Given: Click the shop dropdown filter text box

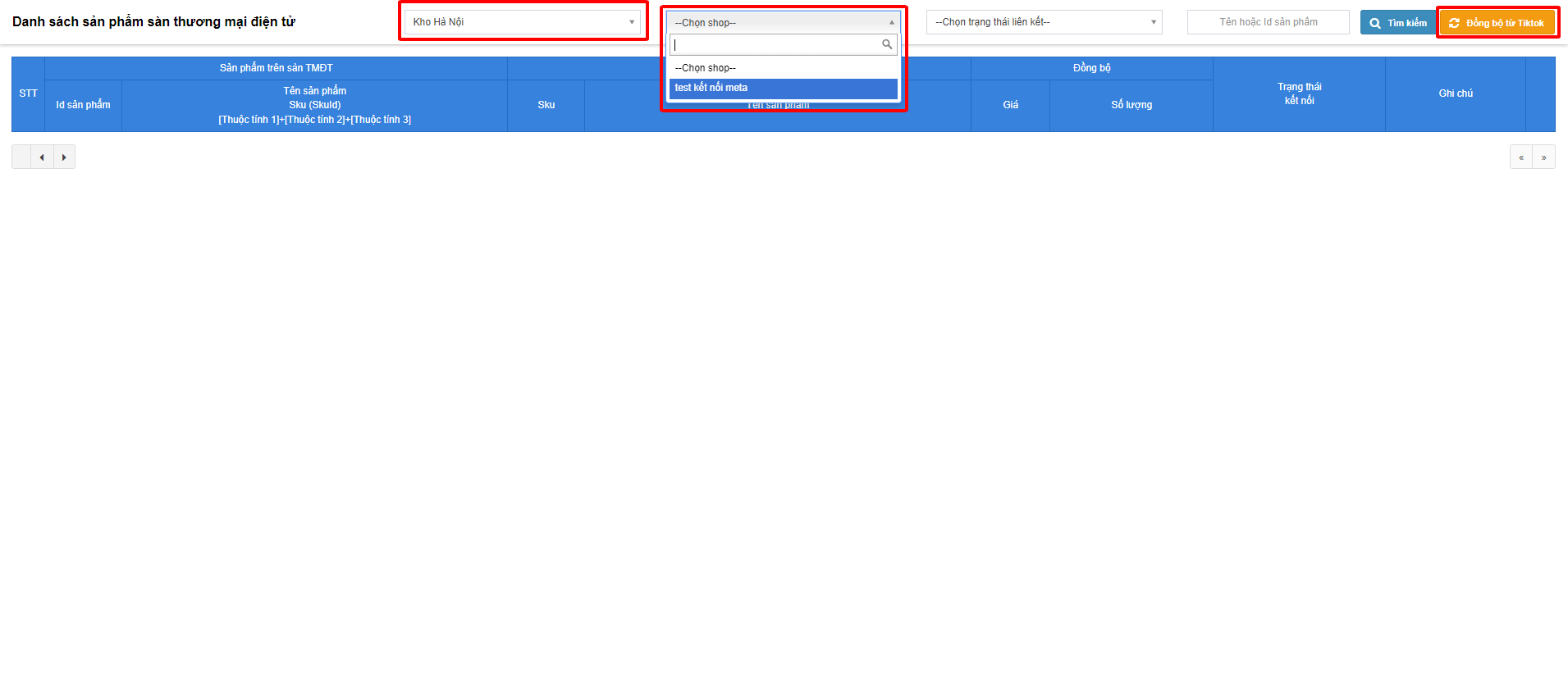Looking at the screenshot, I should pyautogui.click(x=775, y=45).
